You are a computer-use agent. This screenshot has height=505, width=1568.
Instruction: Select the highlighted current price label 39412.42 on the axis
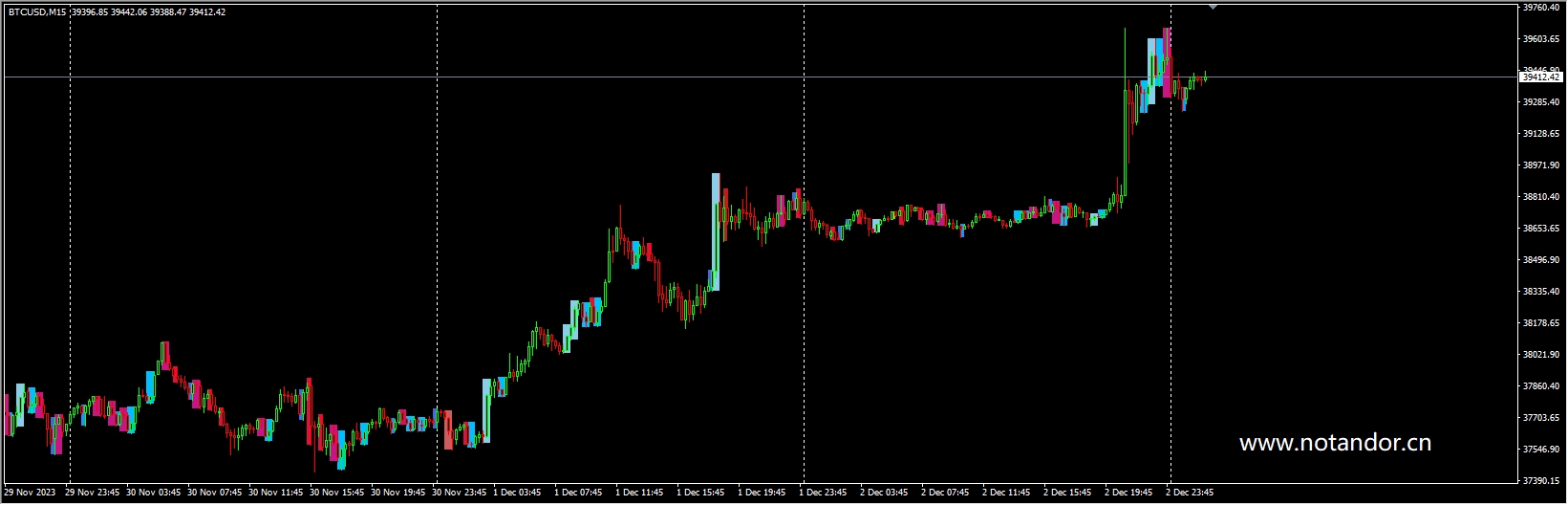(1540, 77)
